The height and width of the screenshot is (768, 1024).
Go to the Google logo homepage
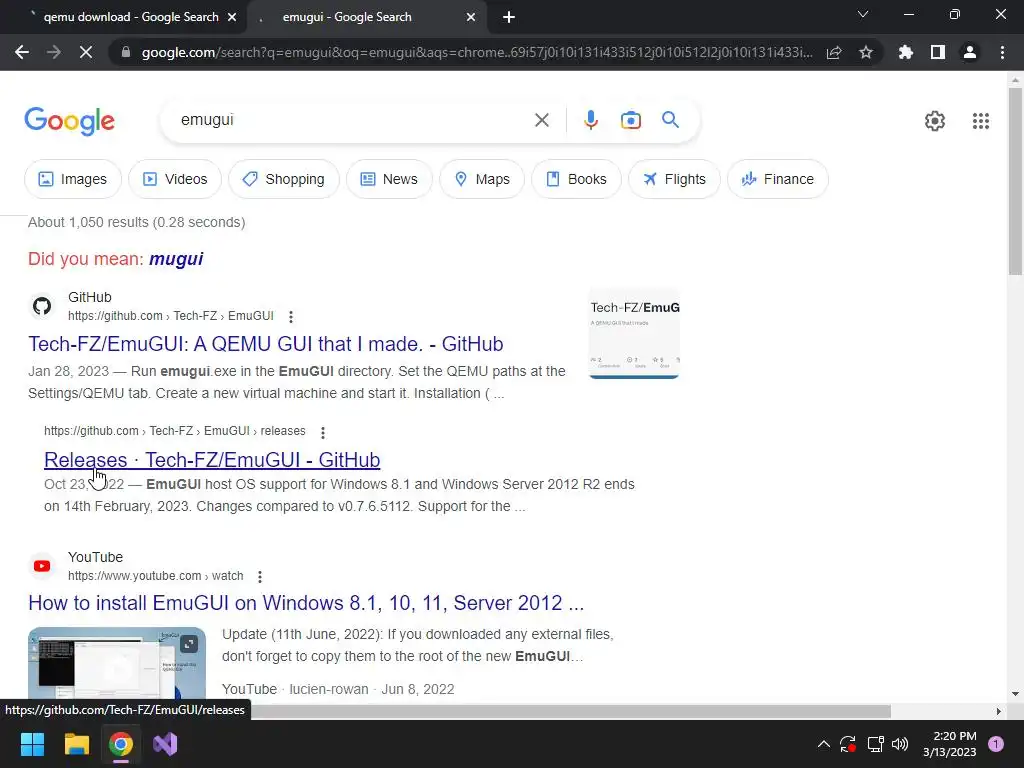point(69,121)
